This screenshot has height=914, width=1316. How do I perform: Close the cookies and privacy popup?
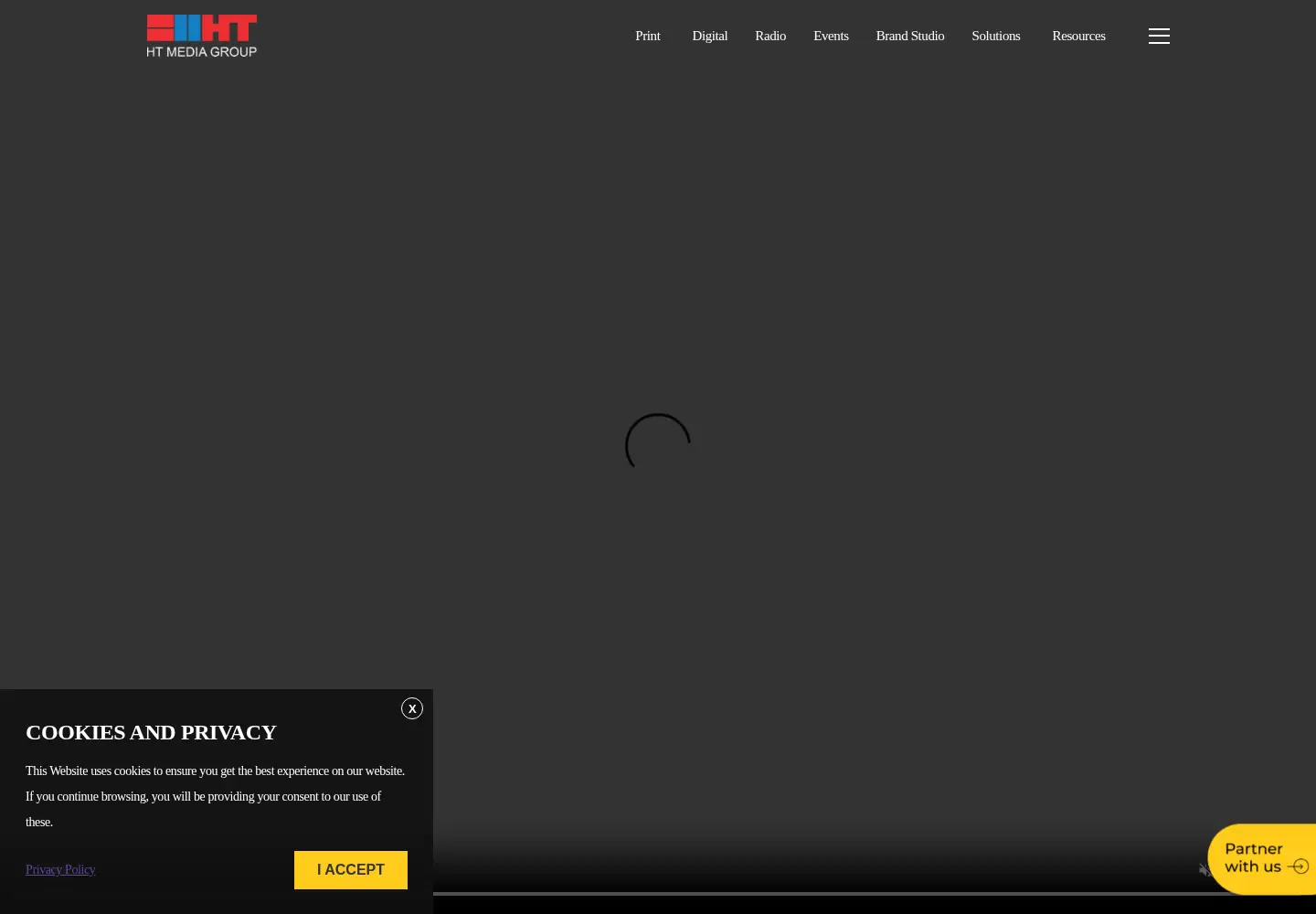click(x=412, y=708)
